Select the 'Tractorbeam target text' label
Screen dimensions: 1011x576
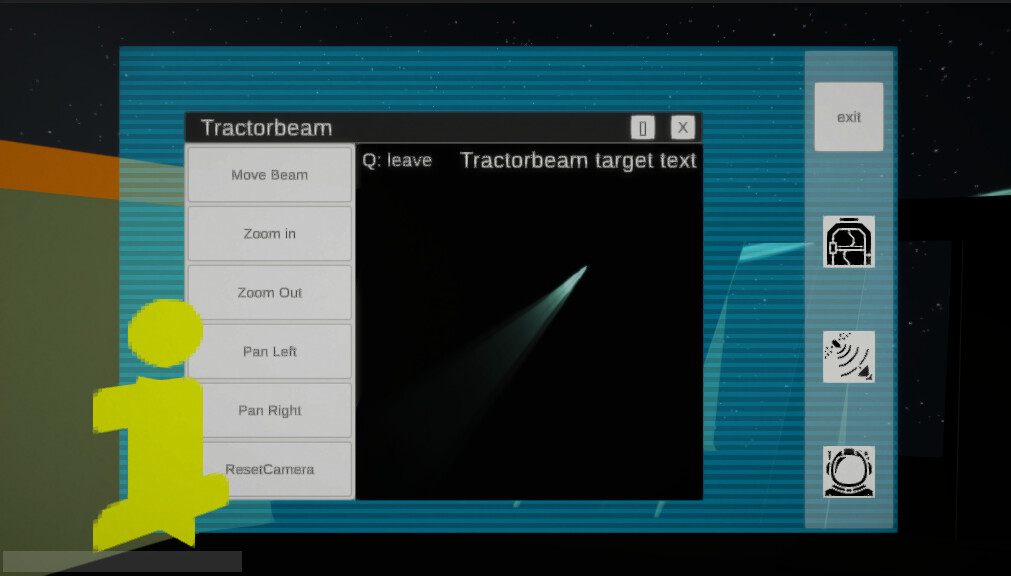click(578, 160)
